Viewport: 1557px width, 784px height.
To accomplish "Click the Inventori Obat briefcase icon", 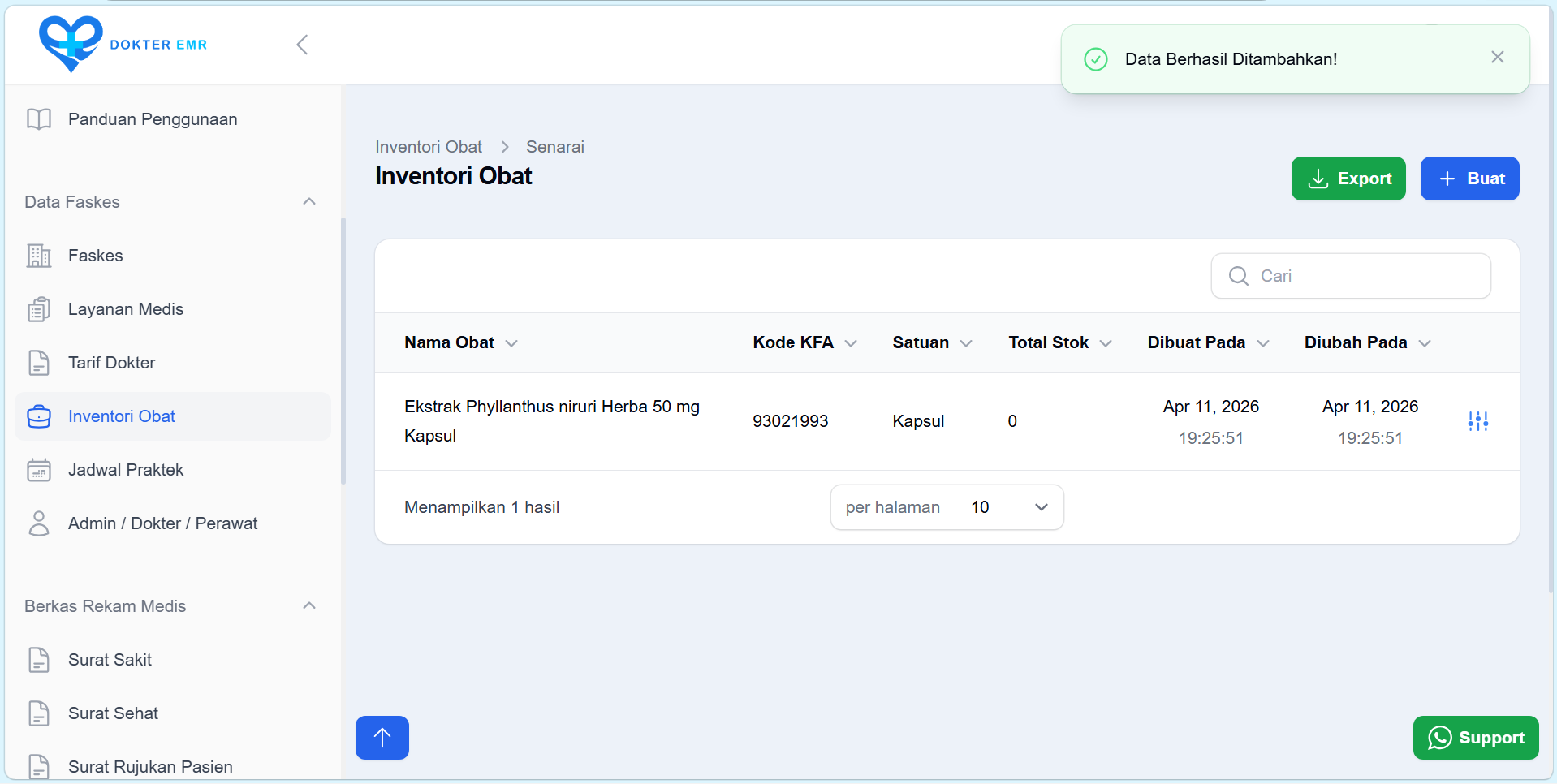I will coord(39,416).
